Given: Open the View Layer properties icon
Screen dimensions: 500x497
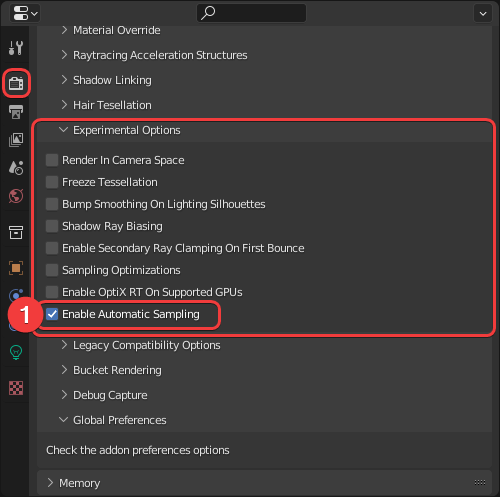Looking at the screenshot, I should point(16,139).
